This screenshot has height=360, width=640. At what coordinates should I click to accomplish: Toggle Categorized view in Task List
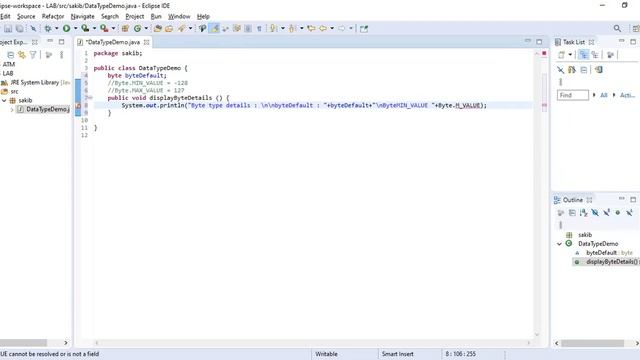pyautogui.click(x=584, y=55)
